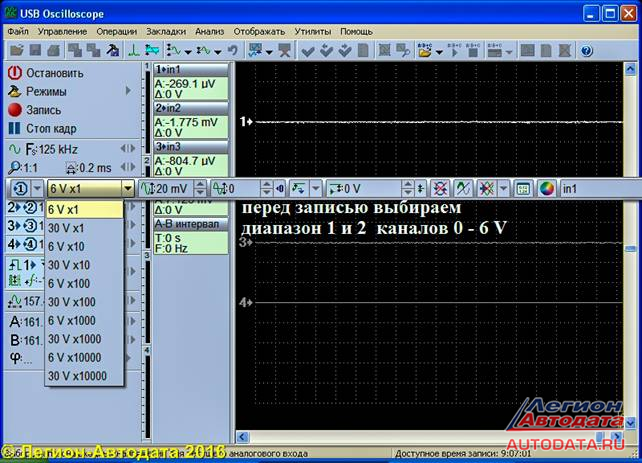Click the Стоп кадр pause icon
This screenshot has height=463, width=642.
pyautogui.click(x=14, y=128)
